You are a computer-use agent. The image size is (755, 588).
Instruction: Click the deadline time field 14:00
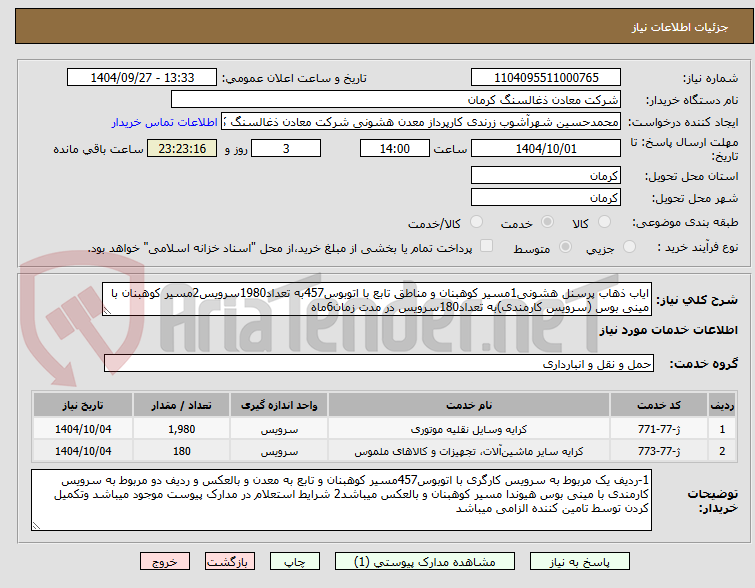point(395,148)
